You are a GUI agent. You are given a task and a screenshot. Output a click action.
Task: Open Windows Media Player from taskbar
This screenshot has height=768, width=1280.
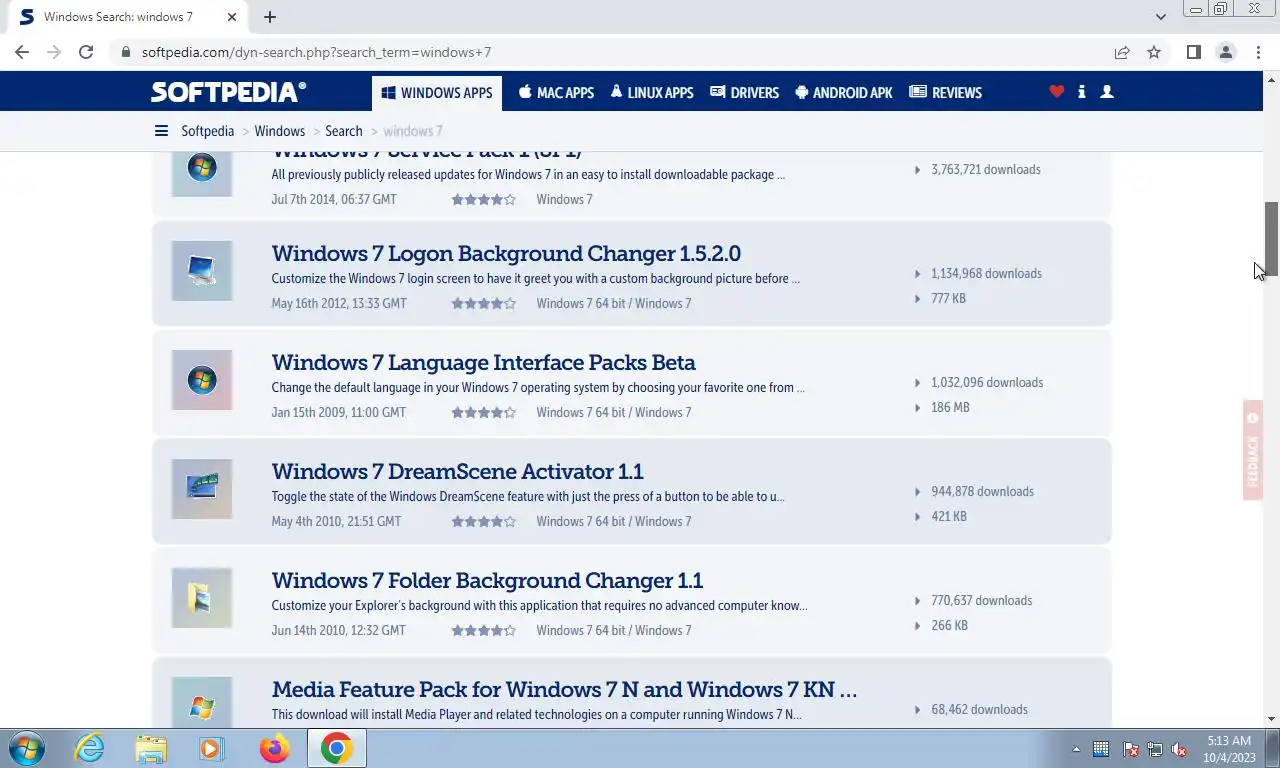[211, 748]
